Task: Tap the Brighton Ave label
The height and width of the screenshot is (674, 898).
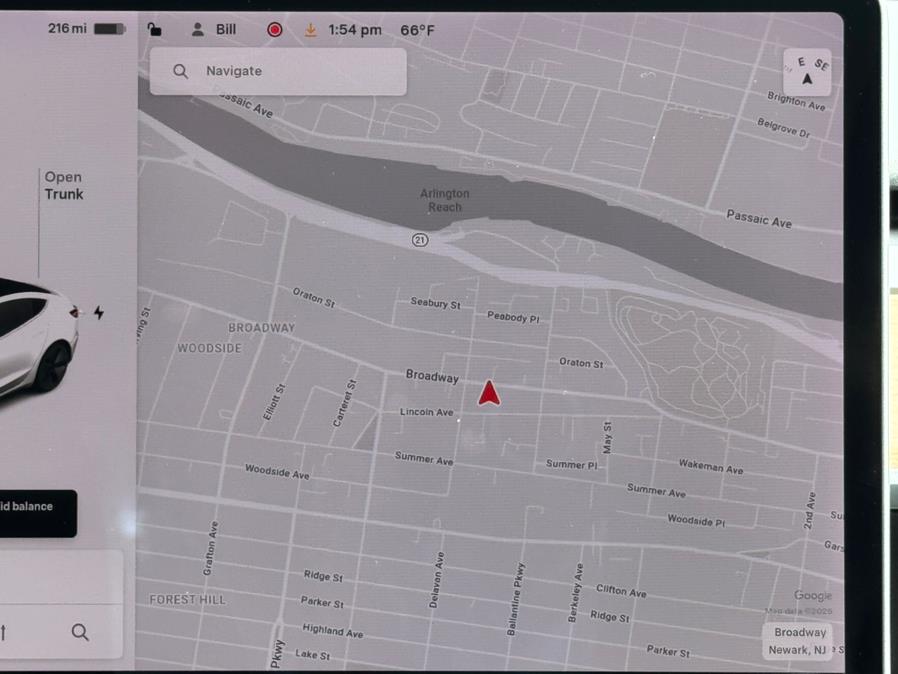Action: tap(796, 101)
